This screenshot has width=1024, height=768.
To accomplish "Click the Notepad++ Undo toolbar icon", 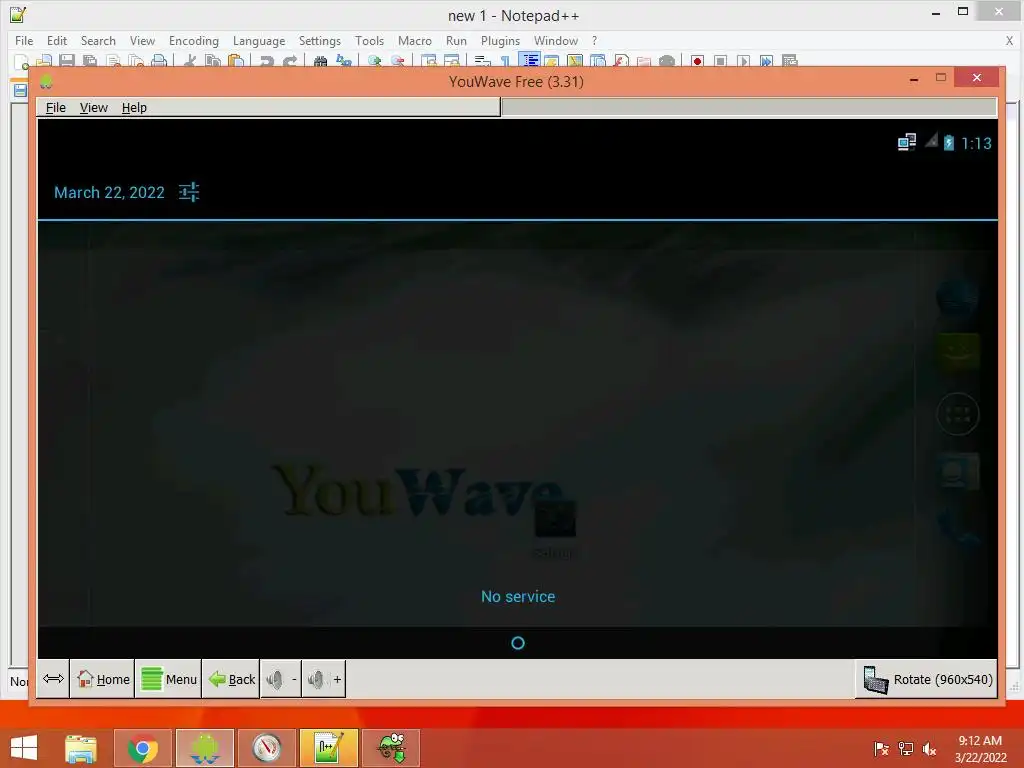I will click(x=266, y=61).
